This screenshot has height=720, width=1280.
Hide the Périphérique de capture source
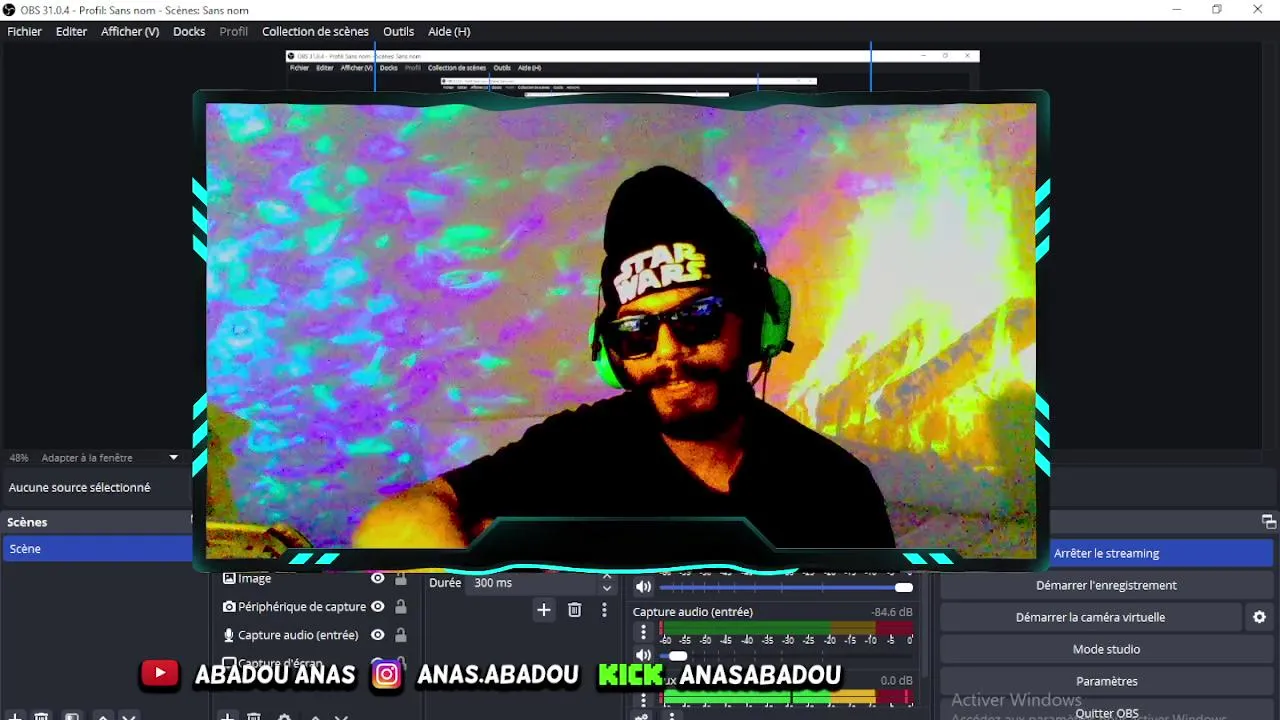pyautogui.click(x=377, y=607)
